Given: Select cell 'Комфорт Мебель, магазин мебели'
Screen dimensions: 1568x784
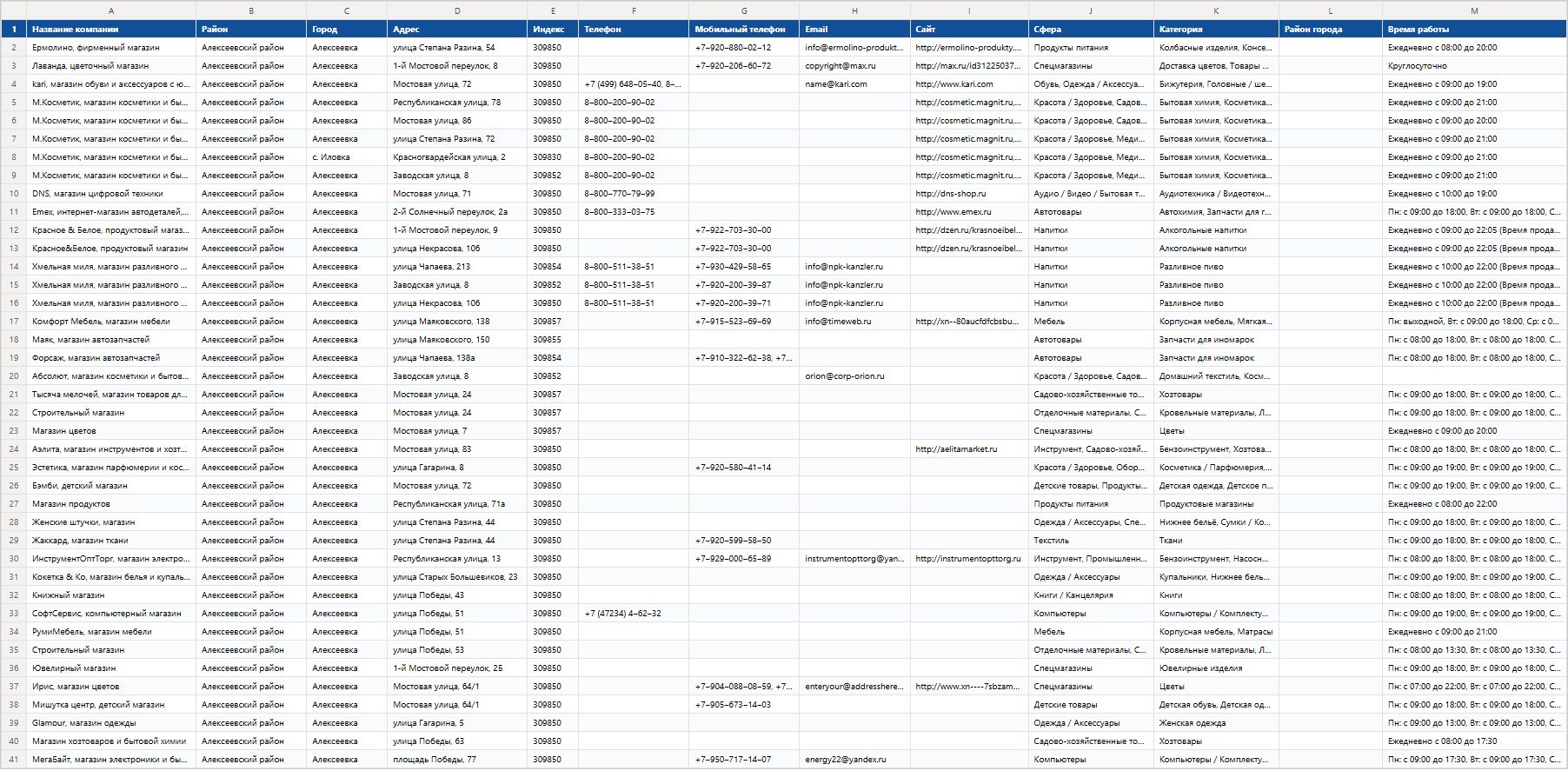Looking at the screenshot, I should coord(111,322).
